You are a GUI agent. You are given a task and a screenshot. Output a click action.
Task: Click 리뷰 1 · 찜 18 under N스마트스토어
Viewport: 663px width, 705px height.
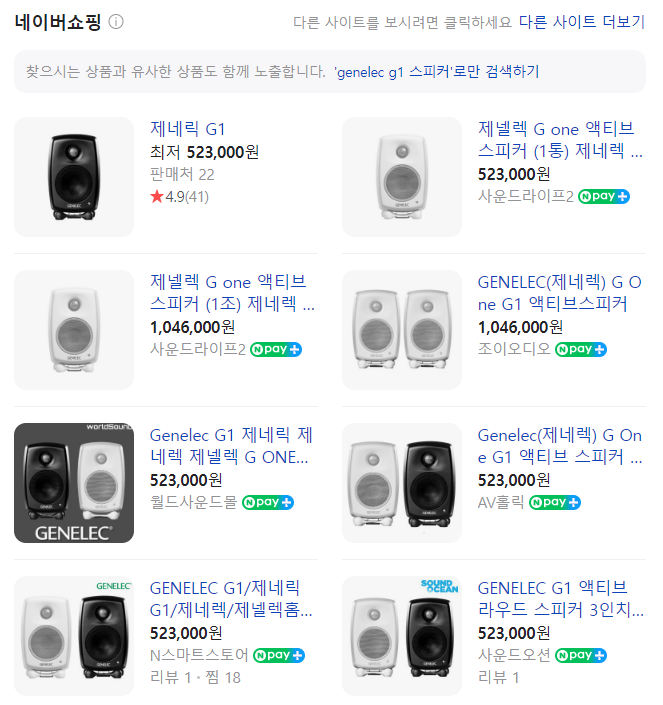pyautogui.click(x=195, y=677)
